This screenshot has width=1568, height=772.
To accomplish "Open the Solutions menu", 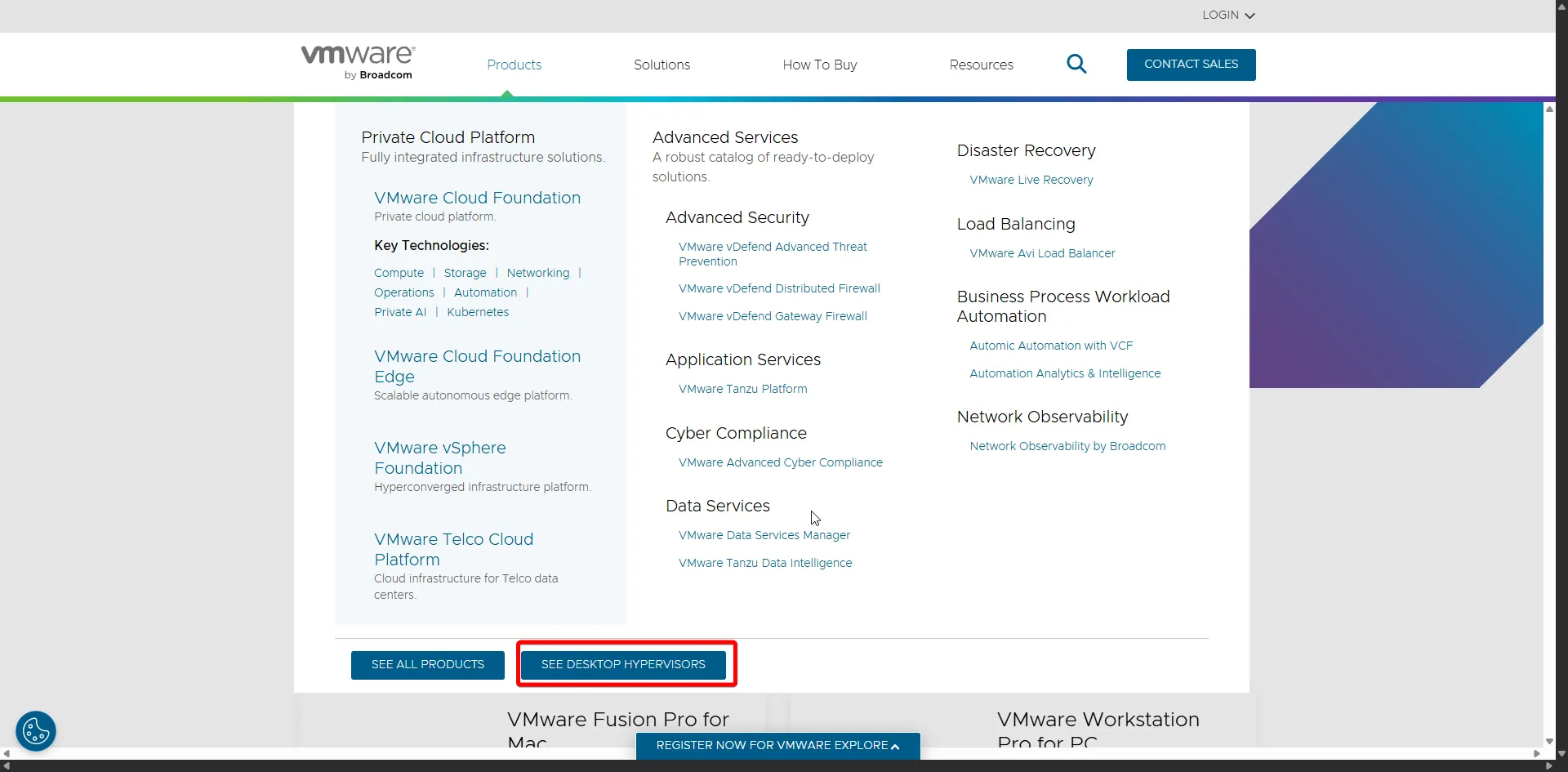I will (x=662, y=65).
